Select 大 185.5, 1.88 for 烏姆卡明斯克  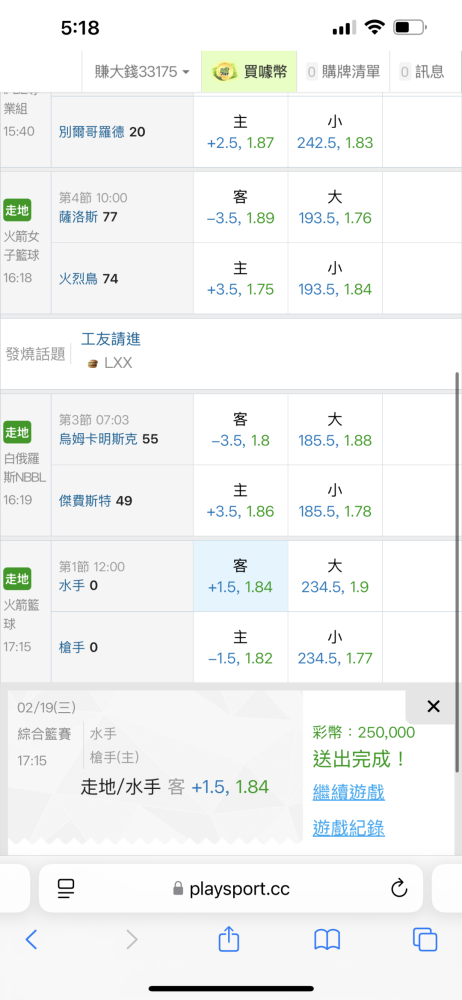point(335,430)
